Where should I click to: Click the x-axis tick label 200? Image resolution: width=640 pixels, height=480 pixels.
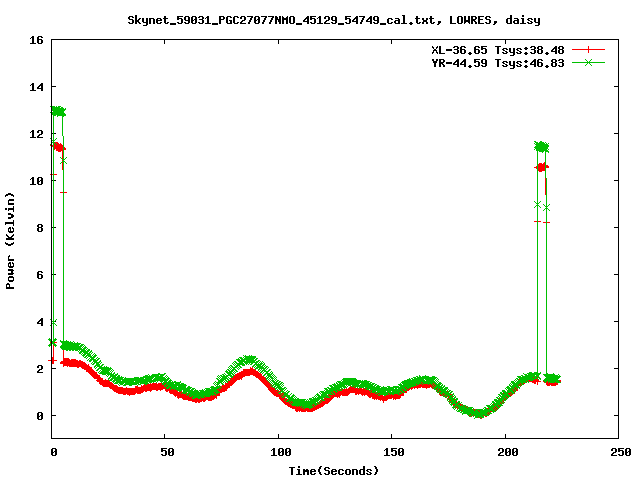click(x=507, y=452)
